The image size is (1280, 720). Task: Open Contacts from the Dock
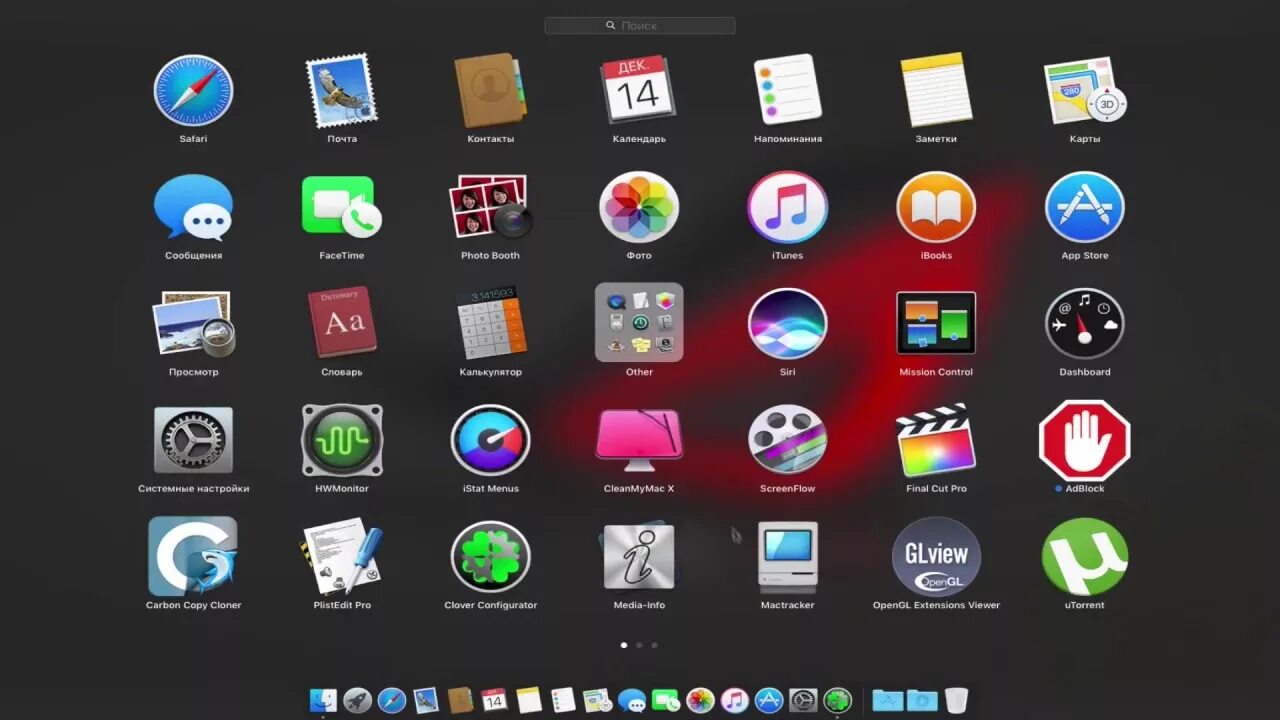click(460, 700)
